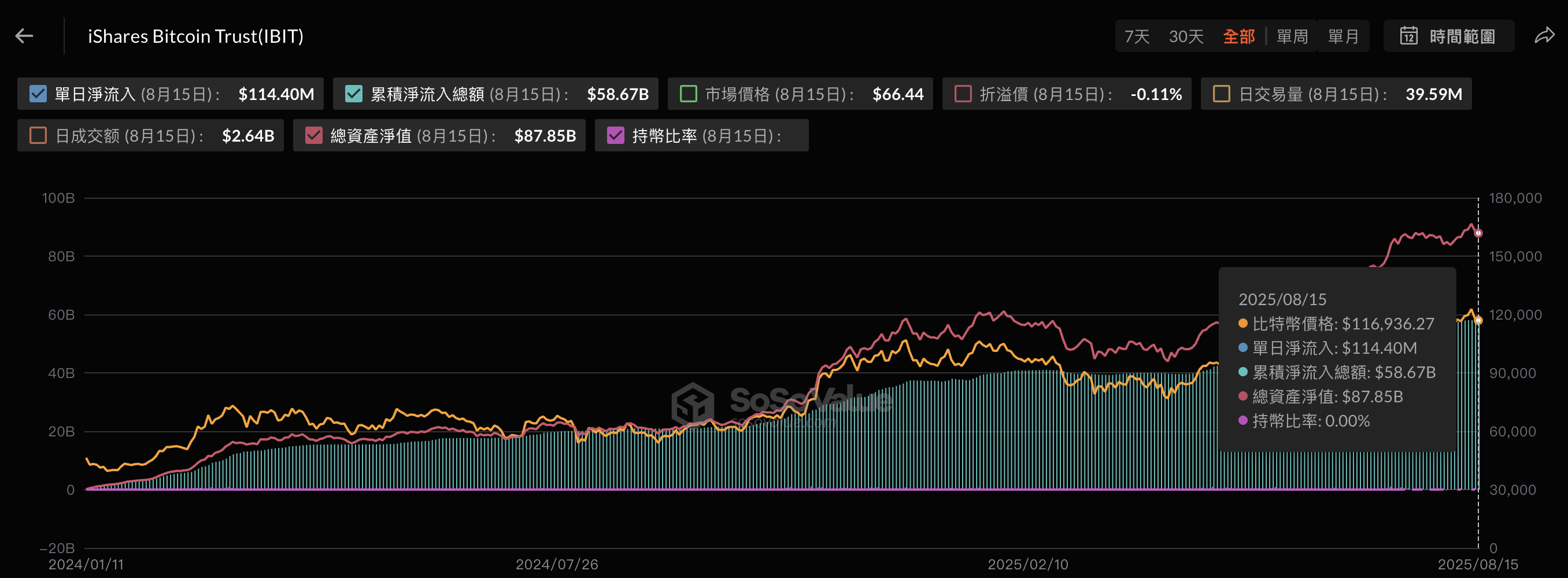Disable the 累積淨流入總額 series
Viewport: 1568px width, 578px height.
(353, 94)
